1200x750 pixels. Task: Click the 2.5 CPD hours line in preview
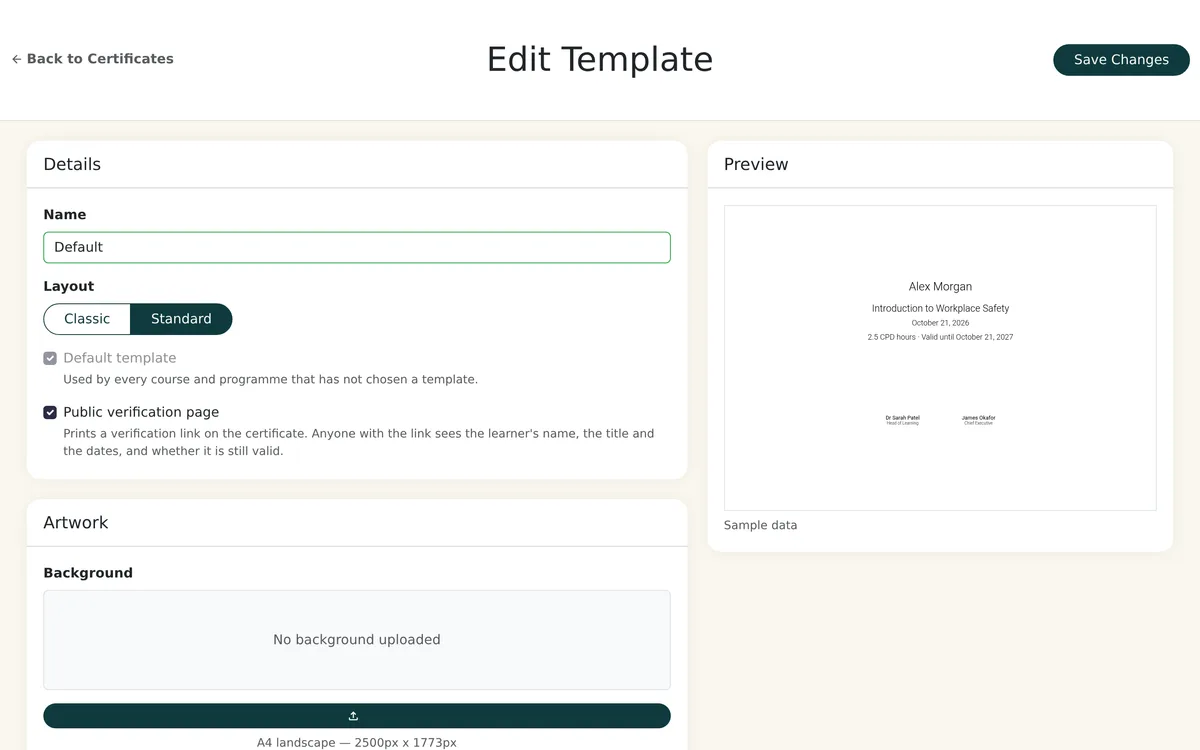(940, 337)
